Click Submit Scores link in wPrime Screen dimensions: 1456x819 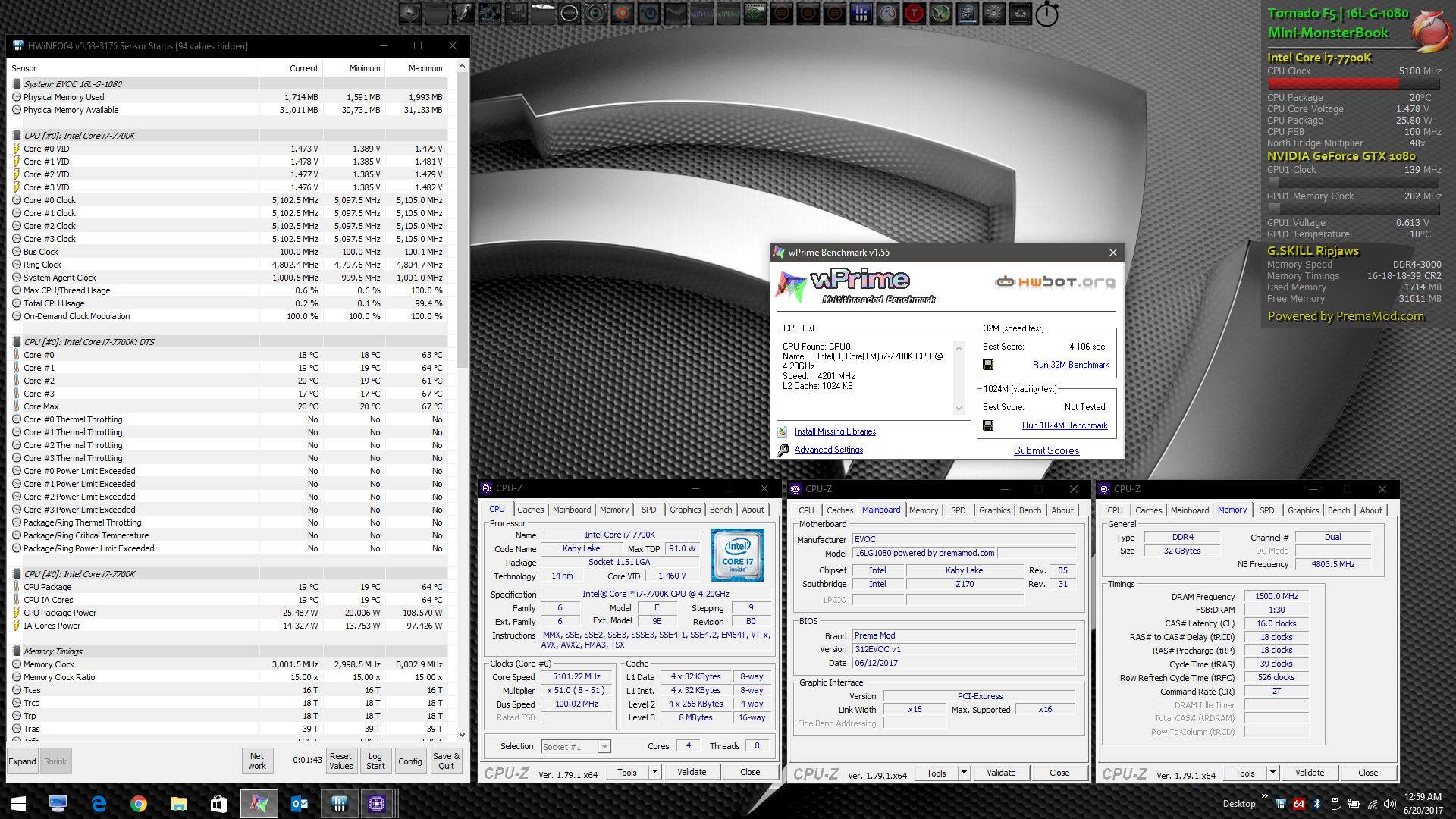coord(1046,450)
